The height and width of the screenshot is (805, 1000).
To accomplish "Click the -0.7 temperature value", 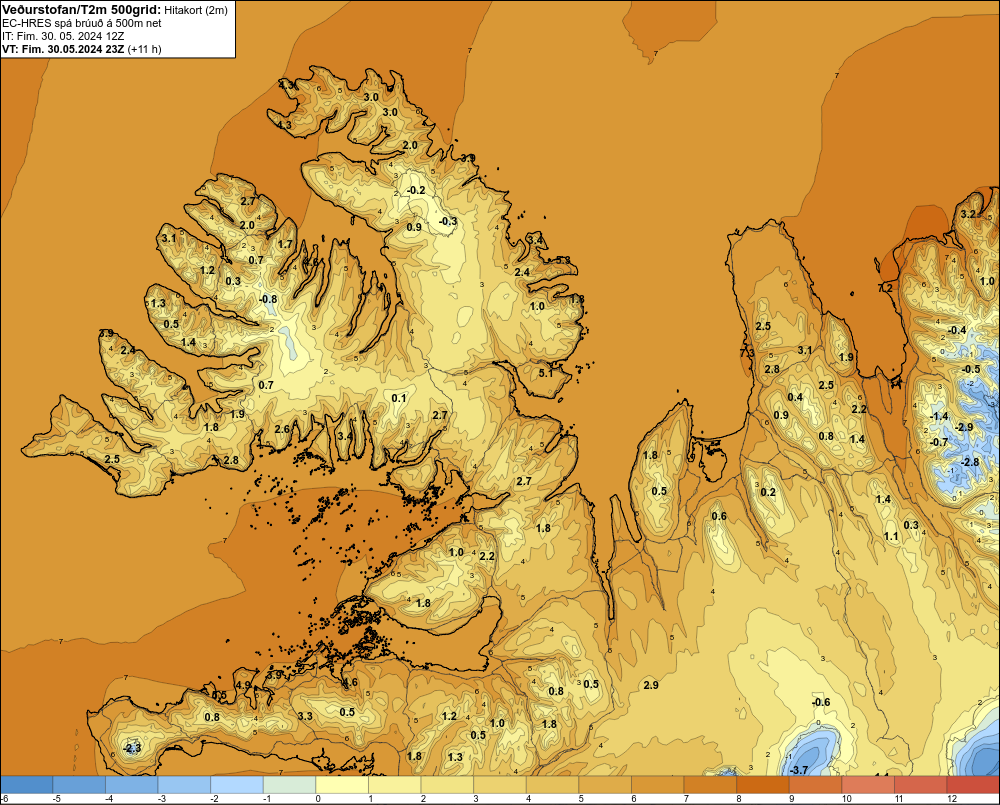I will point(939,442).
